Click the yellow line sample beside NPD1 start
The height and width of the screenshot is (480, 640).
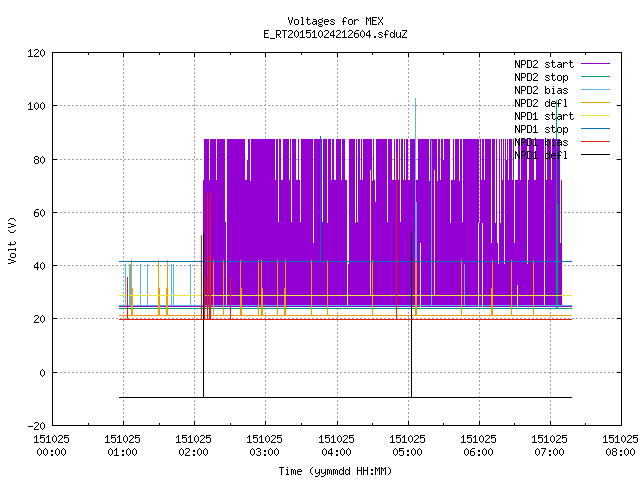click(596, 116)
